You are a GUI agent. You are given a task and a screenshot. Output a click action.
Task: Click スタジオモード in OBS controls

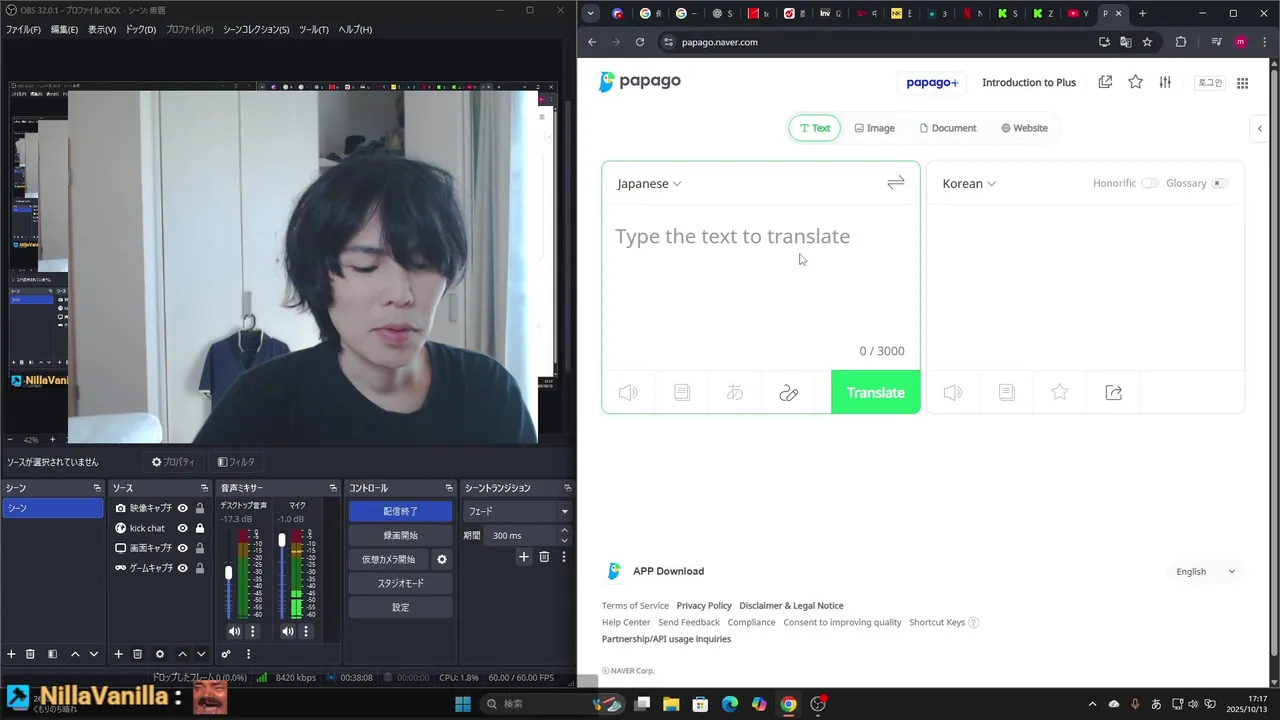(400, 583)
